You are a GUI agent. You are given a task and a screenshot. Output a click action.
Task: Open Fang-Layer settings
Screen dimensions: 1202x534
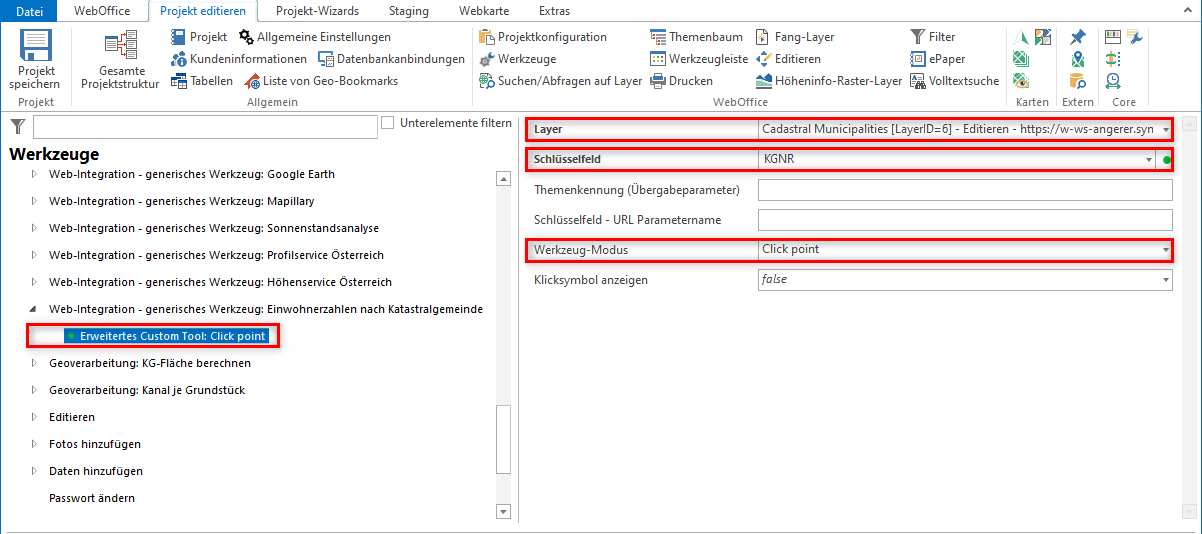pyautogui.click(x=795, y=37)
